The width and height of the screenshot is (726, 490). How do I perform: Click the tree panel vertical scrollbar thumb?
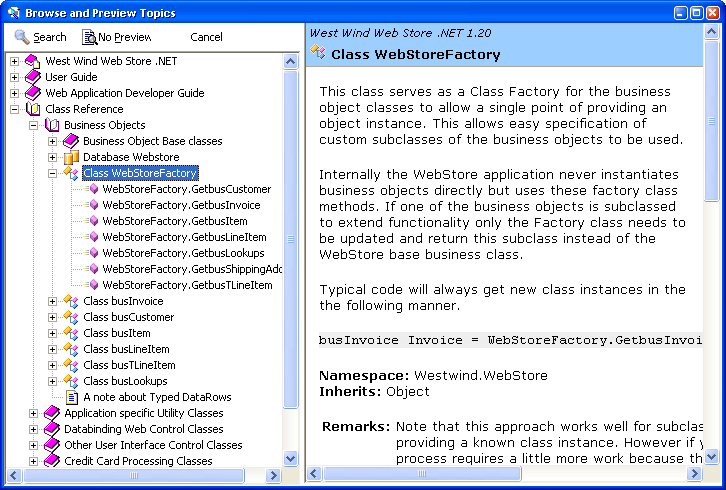[x=290, y=239]
